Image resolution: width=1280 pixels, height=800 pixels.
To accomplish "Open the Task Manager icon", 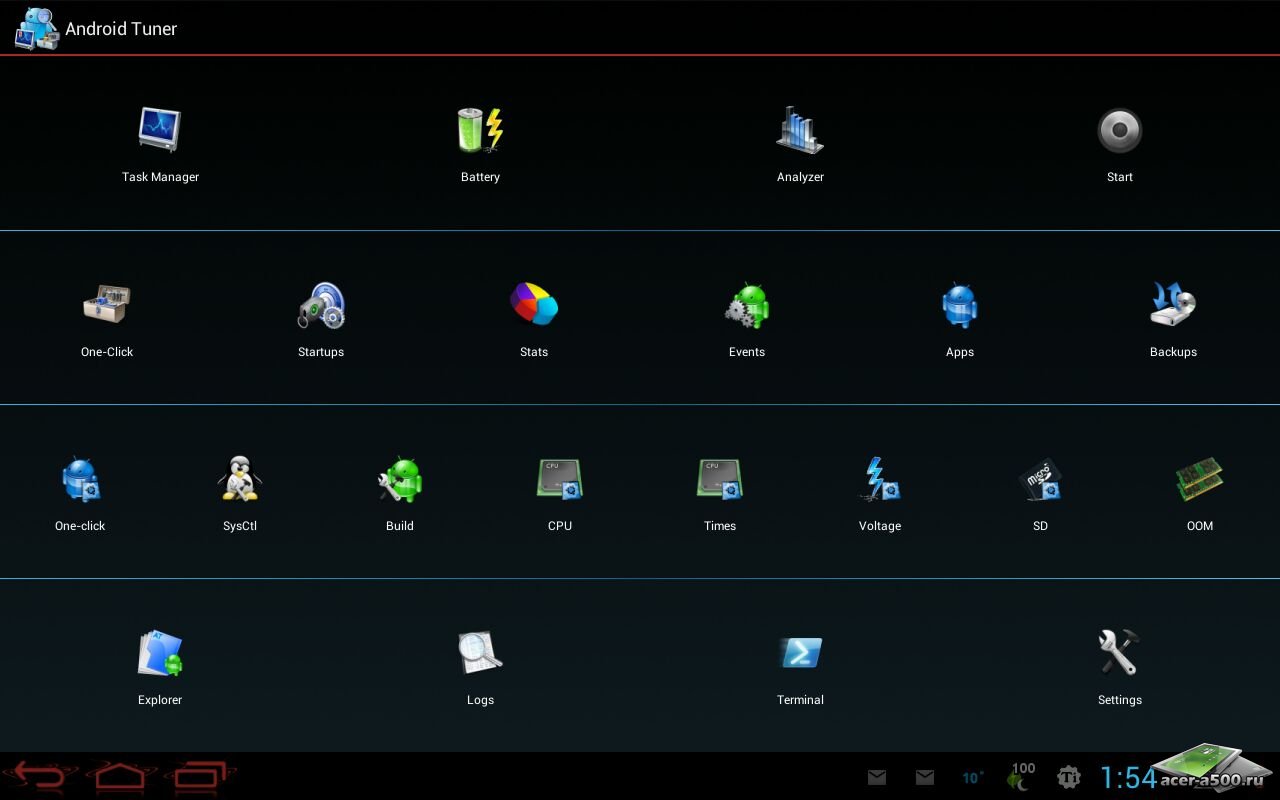I will (160, 130).
